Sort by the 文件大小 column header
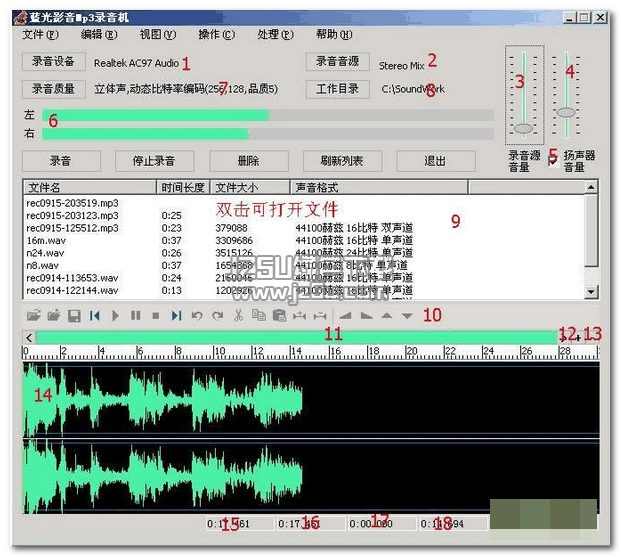 point(250,187)
